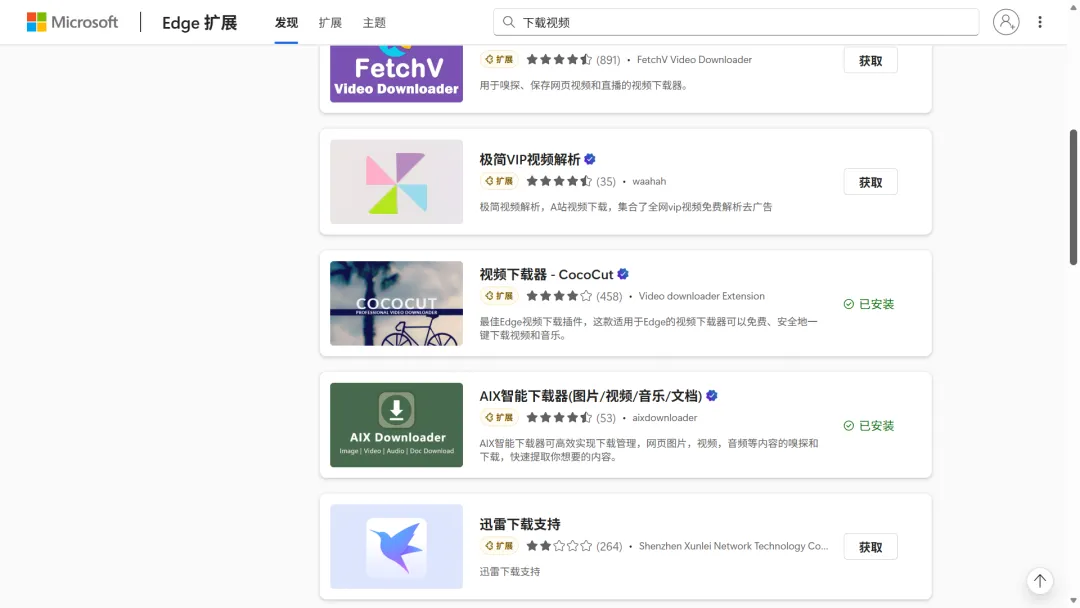Viewport: 1080px width, 608px height.
Task: Click star rating (35) for 极简VIP视频解析
Action: [570, 181]
